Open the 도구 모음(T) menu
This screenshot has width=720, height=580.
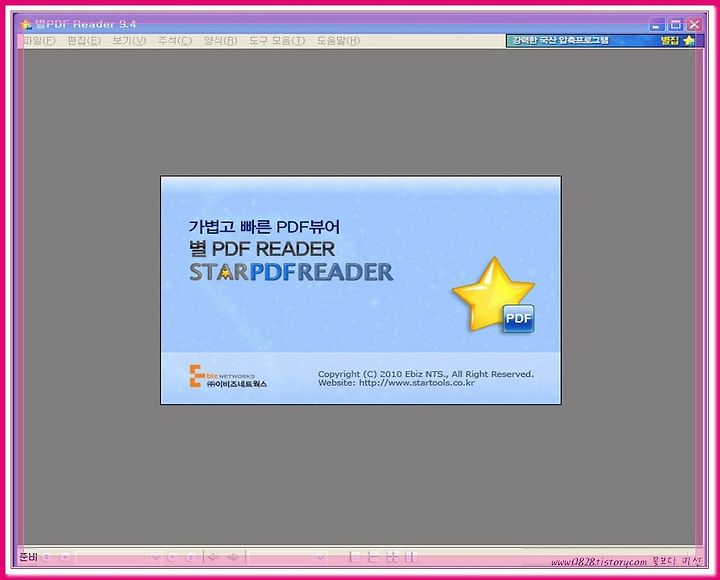(277, 41)
